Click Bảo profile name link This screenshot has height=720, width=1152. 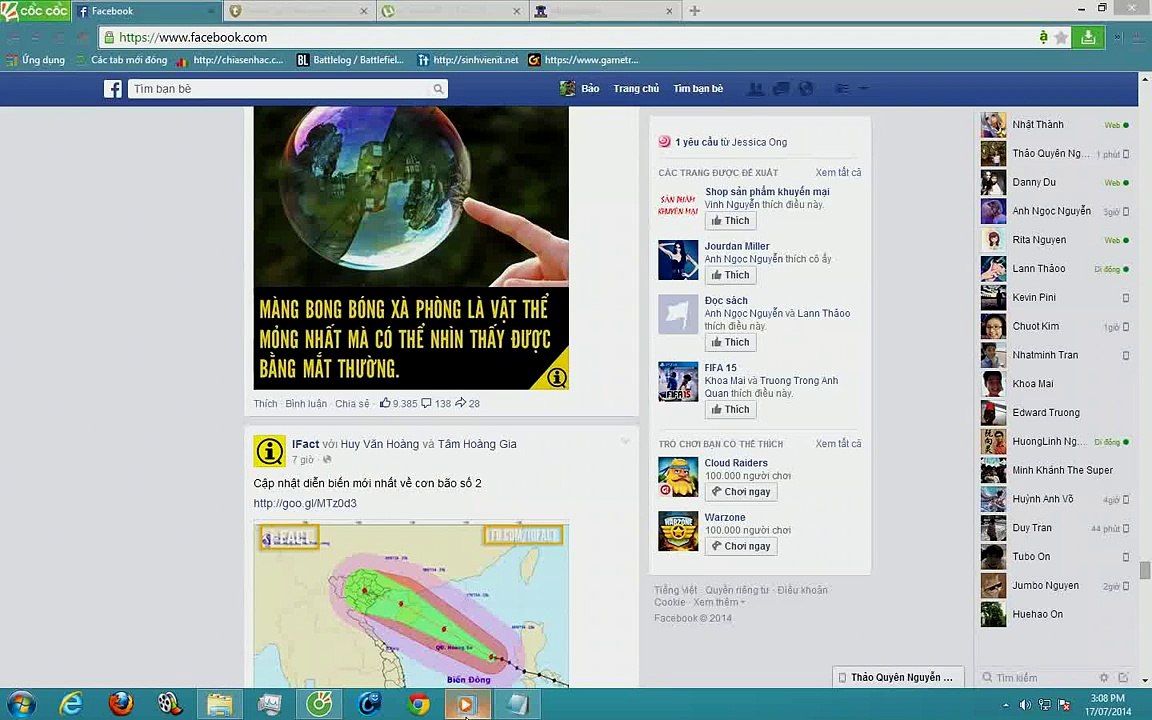590,89
